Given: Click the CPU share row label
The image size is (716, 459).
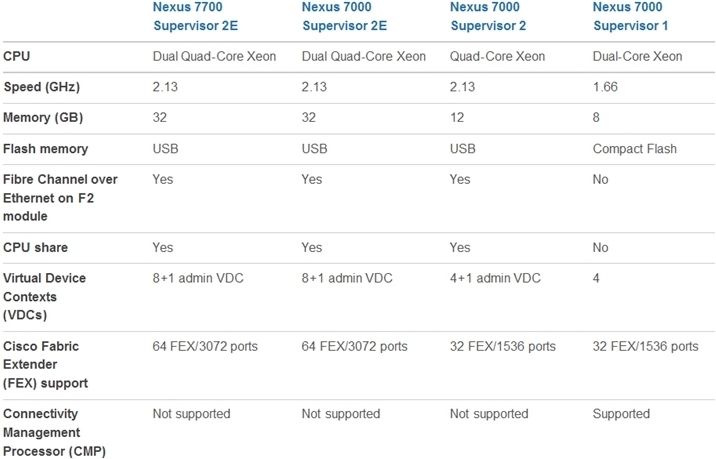Looking at the screenshot, I should (x=36, y=247).
